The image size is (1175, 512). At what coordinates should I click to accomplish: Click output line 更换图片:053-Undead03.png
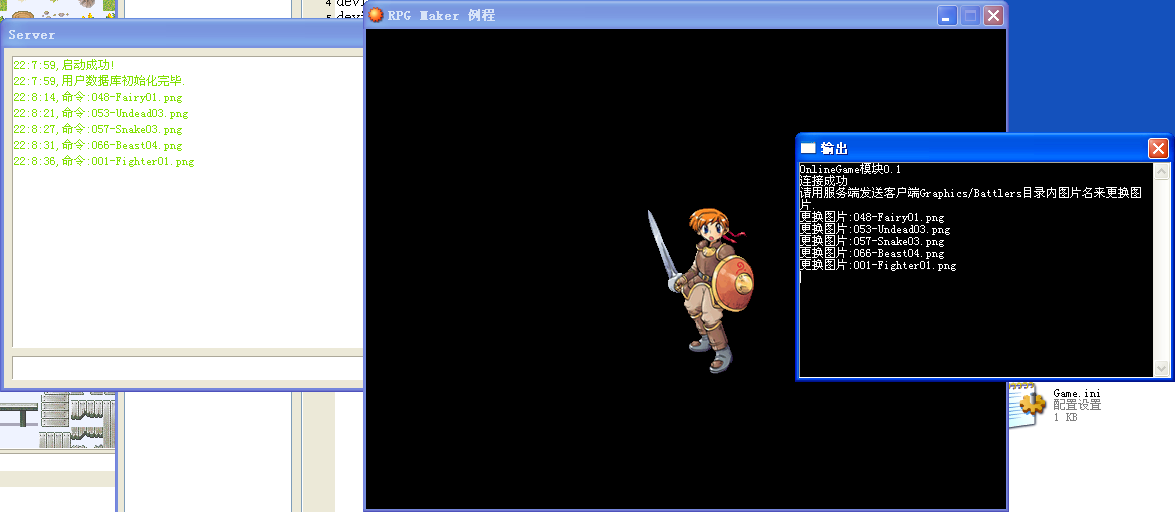click(875, 229)
